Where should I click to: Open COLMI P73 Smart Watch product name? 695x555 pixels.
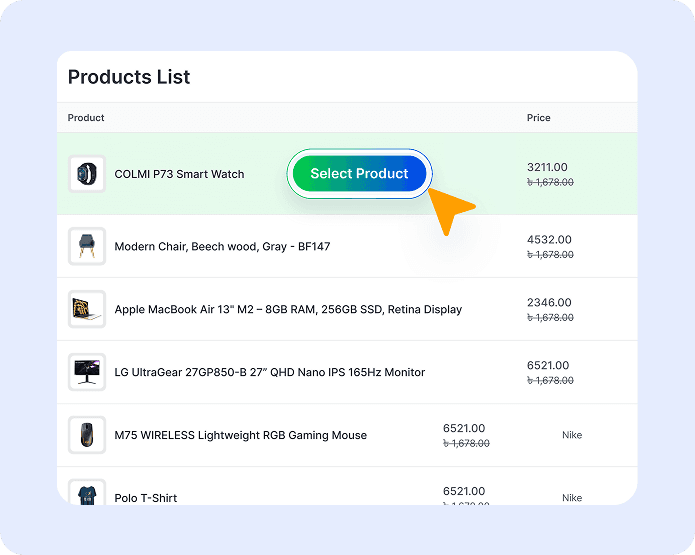click(179, 174)
